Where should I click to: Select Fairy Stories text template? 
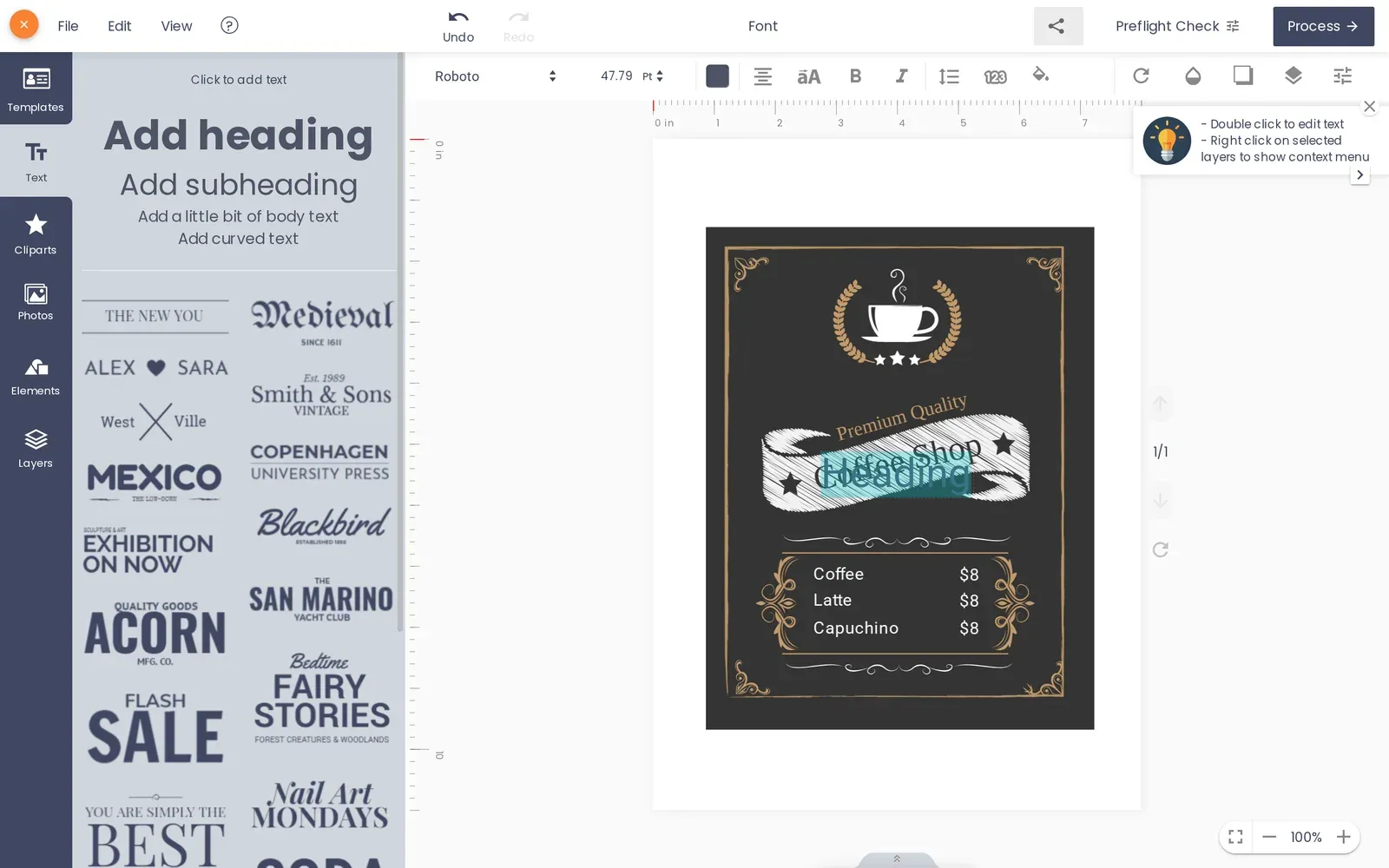pyautogui.click(x=321, y=699)
